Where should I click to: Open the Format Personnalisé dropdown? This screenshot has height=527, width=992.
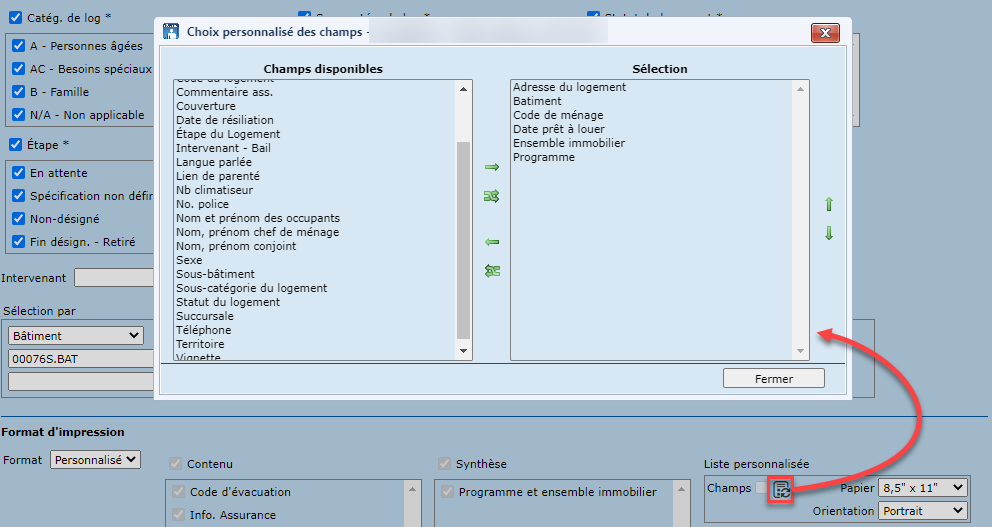[x=96, y=460]
